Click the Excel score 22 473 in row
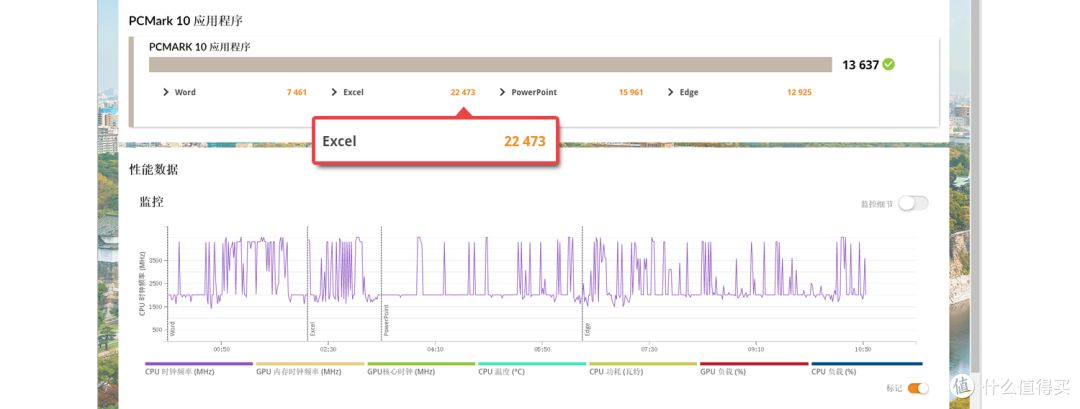Screen dimensions: 1080x409 point(463,92)
